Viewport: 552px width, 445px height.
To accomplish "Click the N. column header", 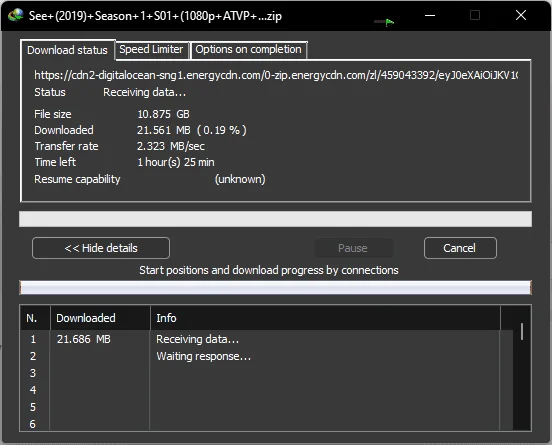I will (x=35, y=318).
